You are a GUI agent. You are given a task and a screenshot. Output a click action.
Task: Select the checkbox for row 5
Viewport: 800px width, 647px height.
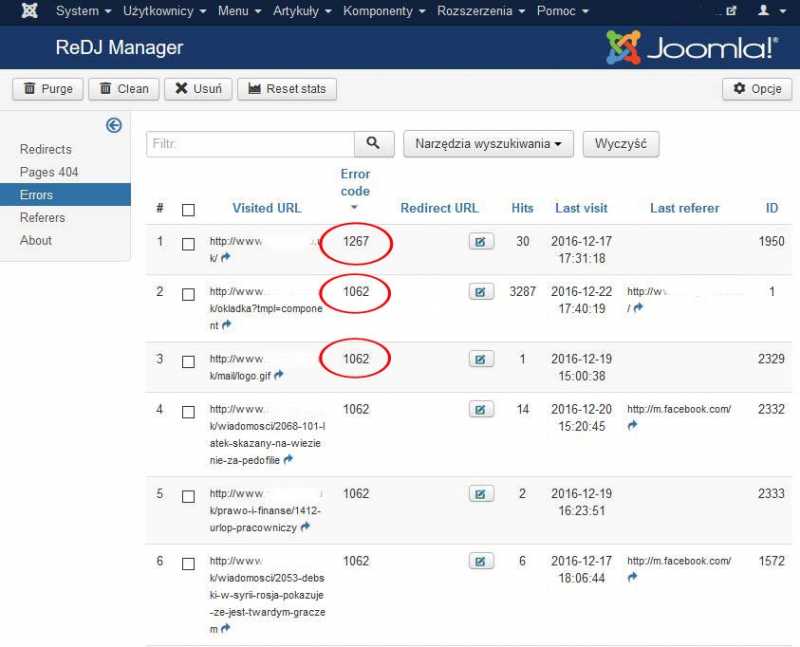click(188, 496)
